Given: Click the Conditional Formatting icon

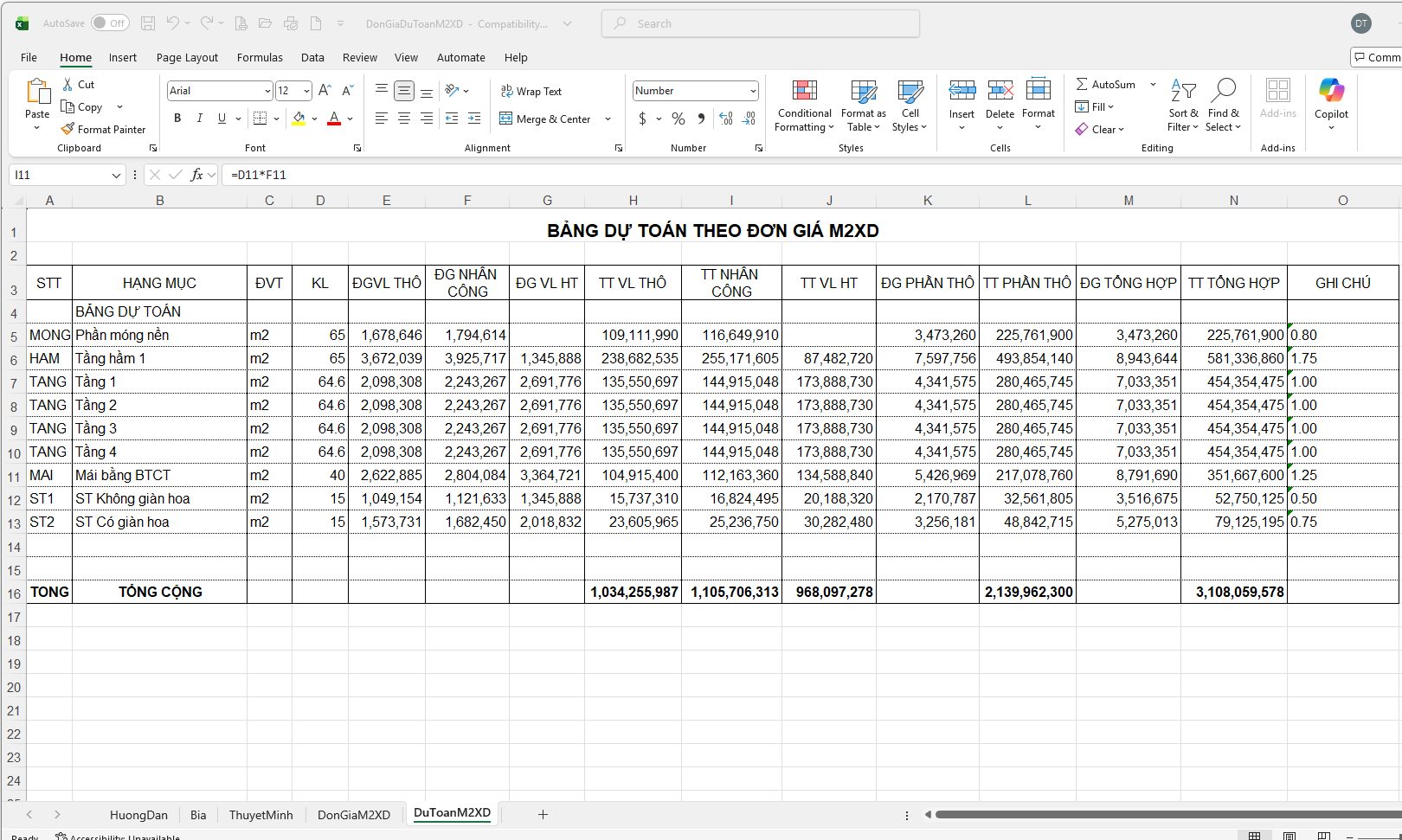Looking at the screenshot, I should click(x=804, y=91).
